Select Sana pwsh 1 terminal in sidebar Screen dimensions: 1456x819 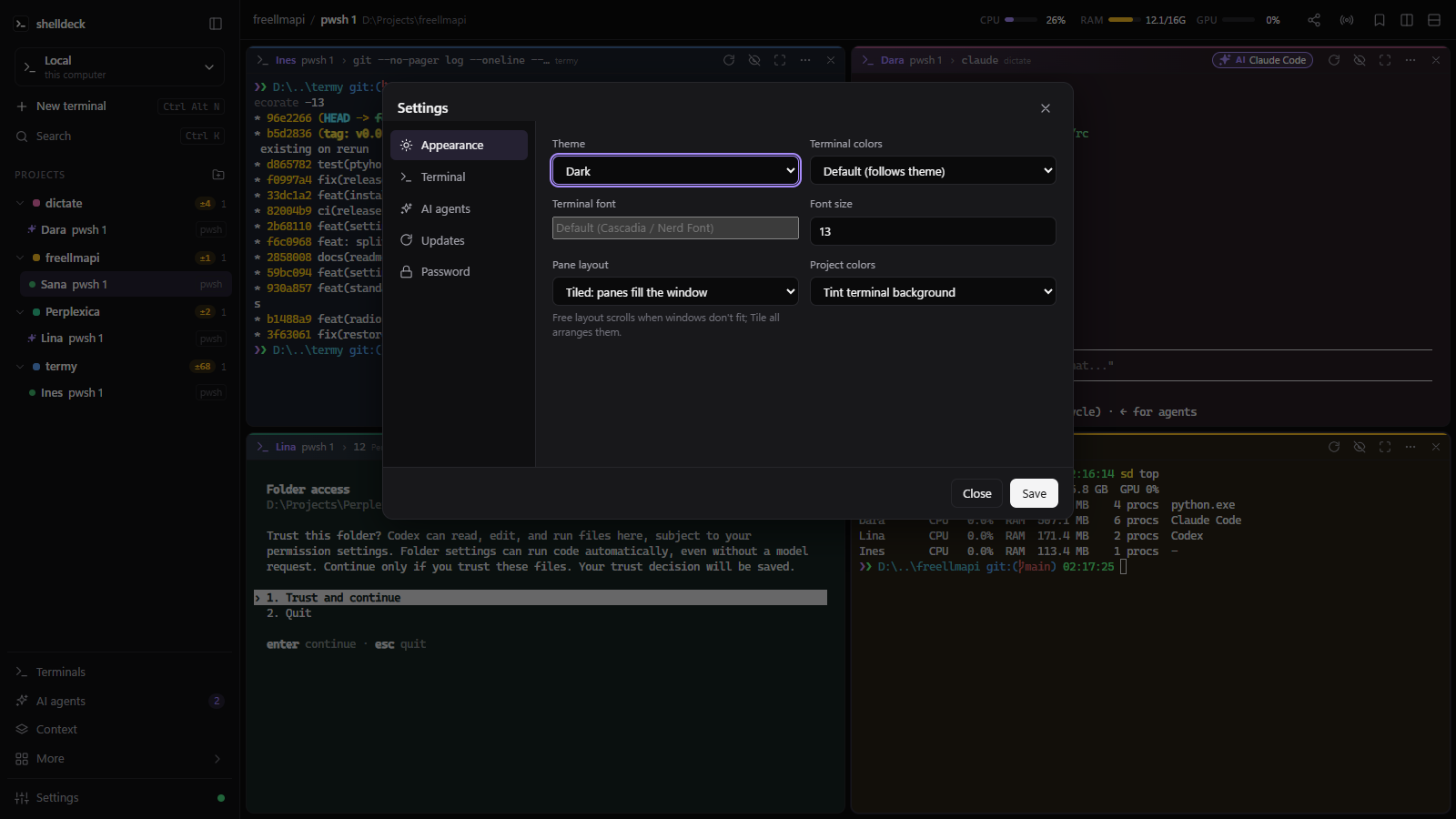(125, 284)
